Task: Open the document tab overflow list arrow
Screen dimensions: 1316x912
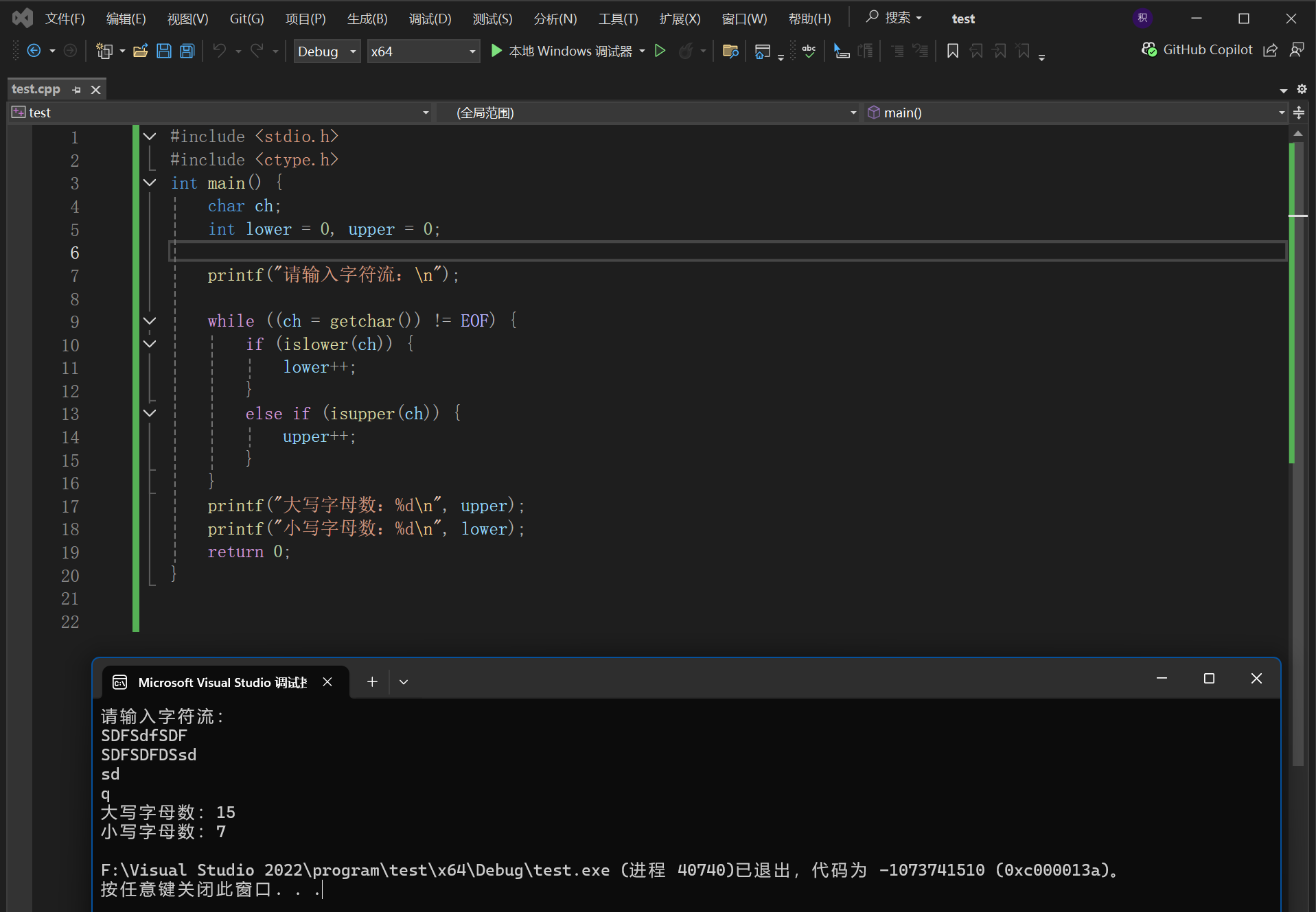Action: coord(1284,90)
